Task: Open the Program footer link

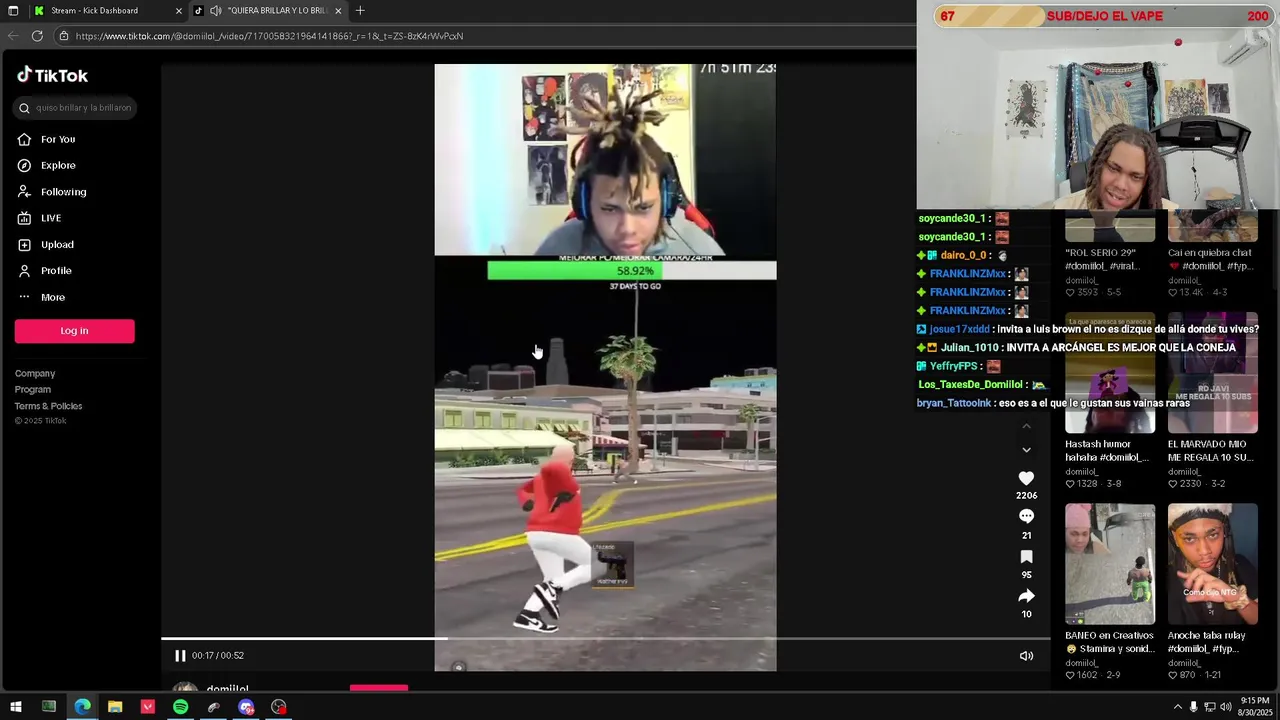Action: pos(32,390)
